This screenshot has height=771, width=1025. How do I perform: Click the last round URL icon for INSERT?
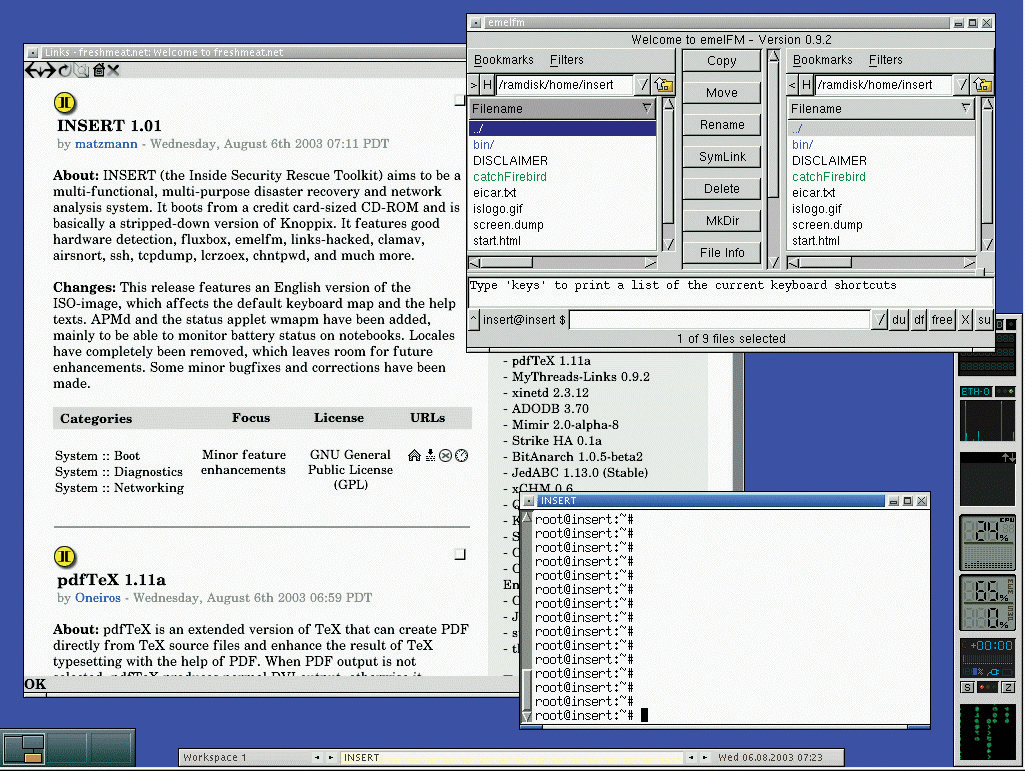462,455
